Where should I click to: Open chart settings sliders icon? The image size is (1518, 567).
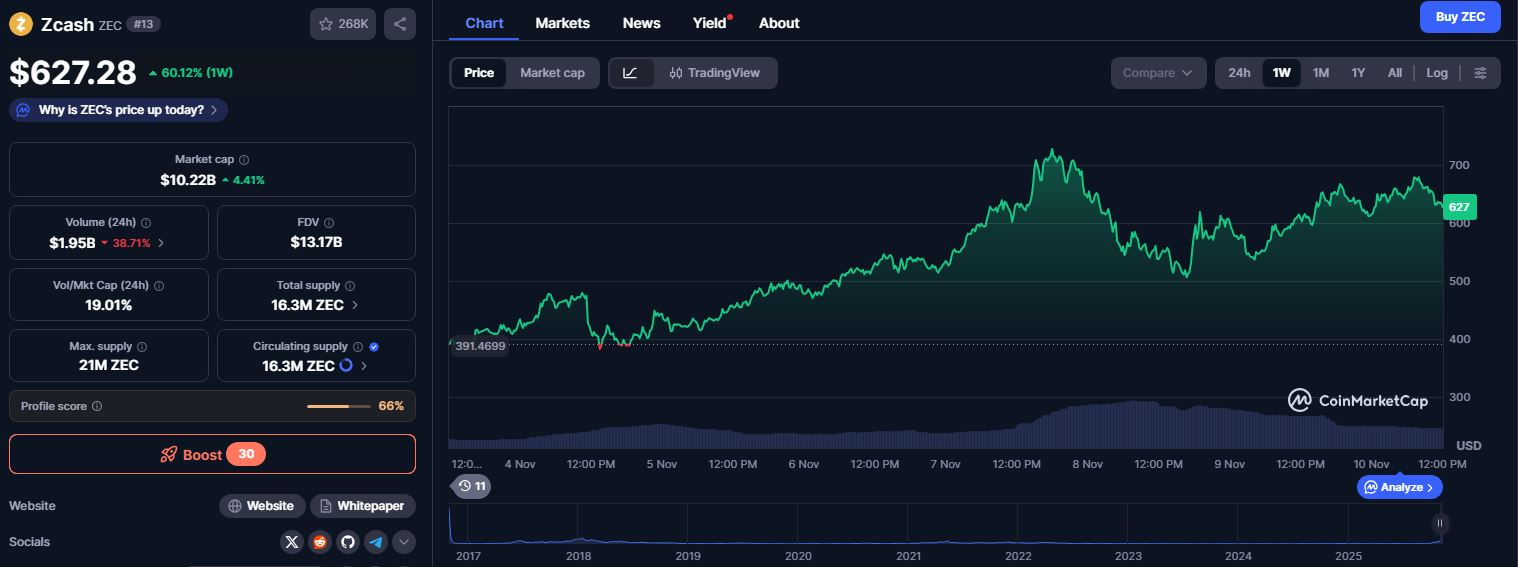coord(1481,73)
